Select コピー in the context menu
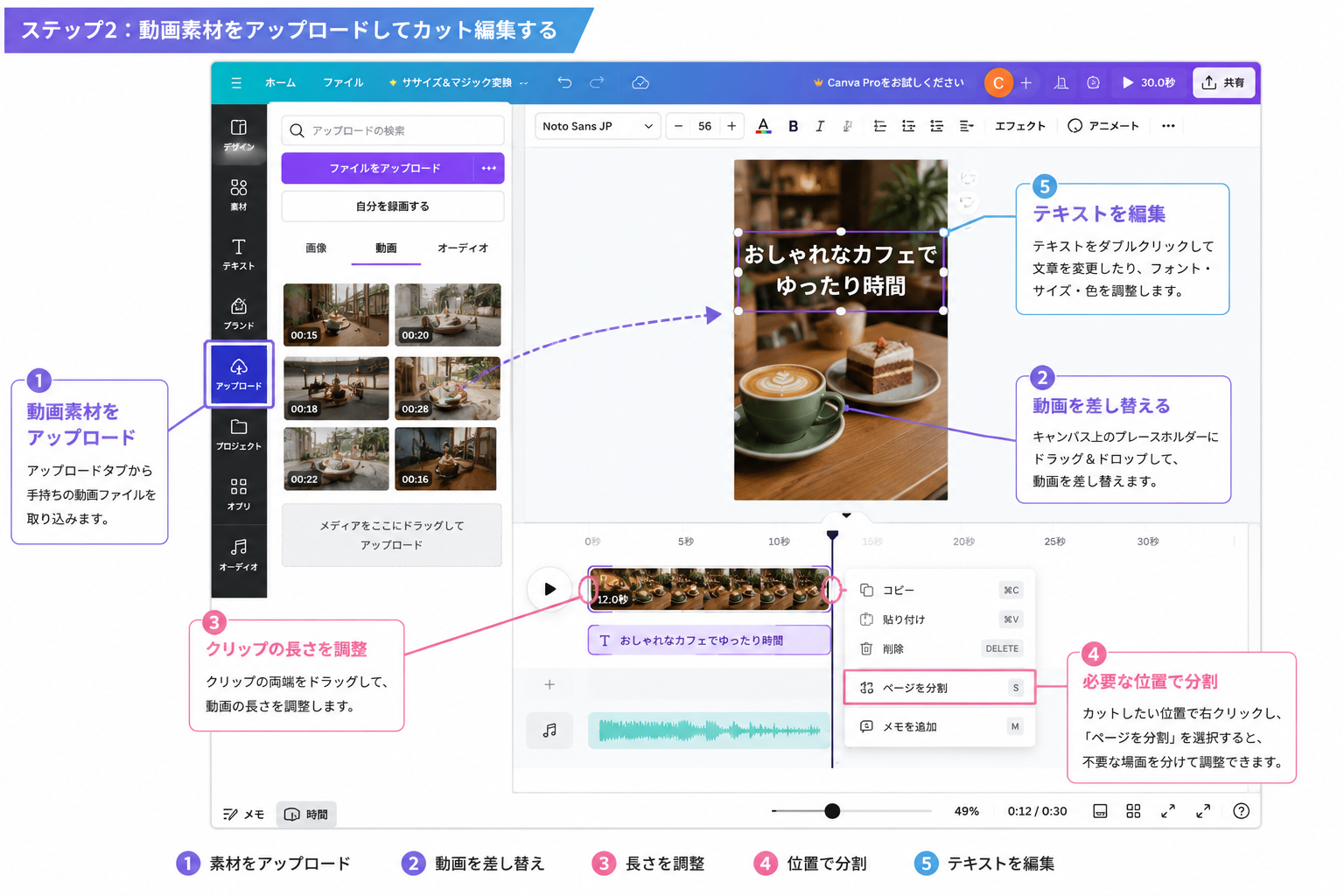The width and height of the screenshot is (1344, 896). click(x=940, y=591)
